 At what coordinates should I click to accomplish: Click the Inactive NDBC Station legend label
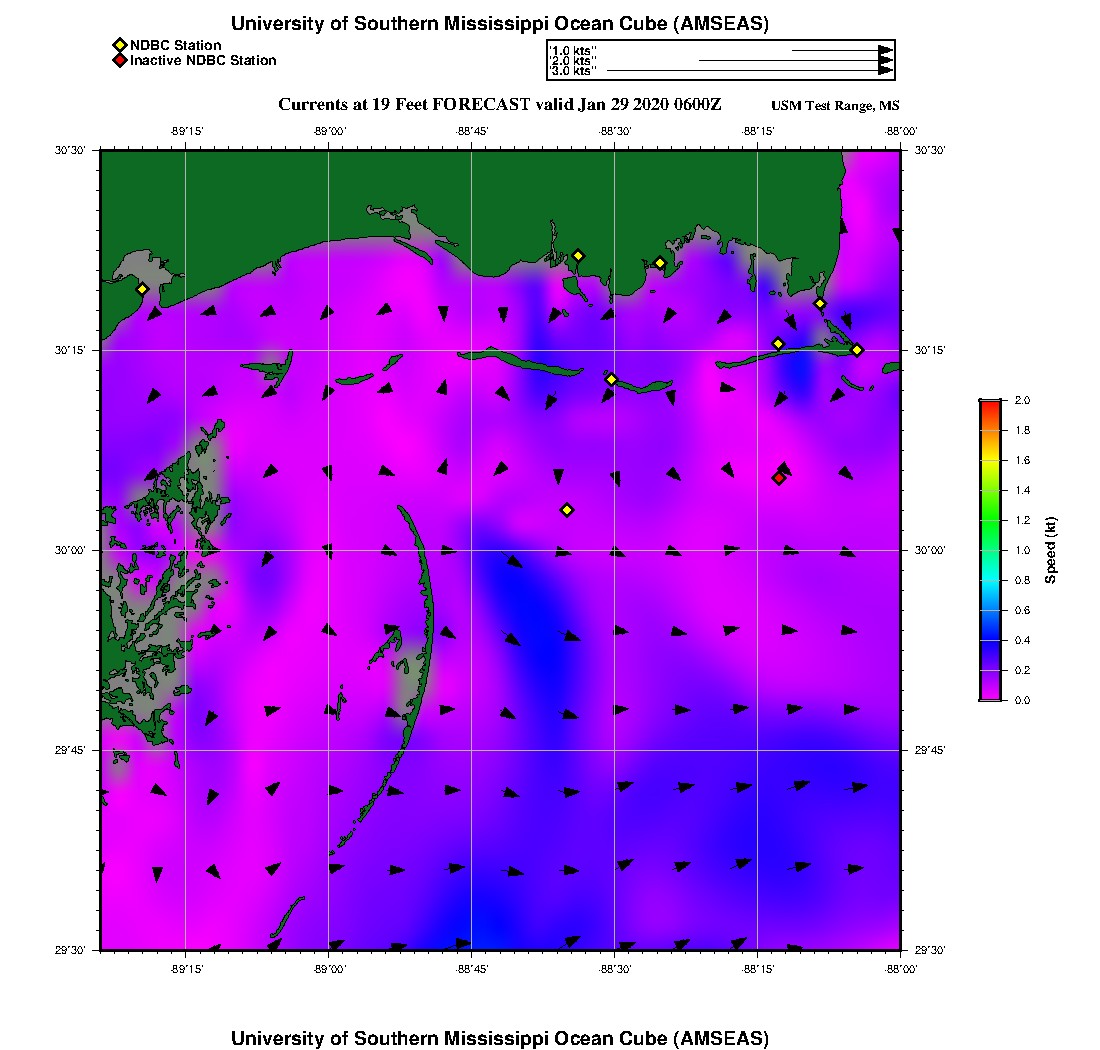pyautogui.click(x=203, y=60)
